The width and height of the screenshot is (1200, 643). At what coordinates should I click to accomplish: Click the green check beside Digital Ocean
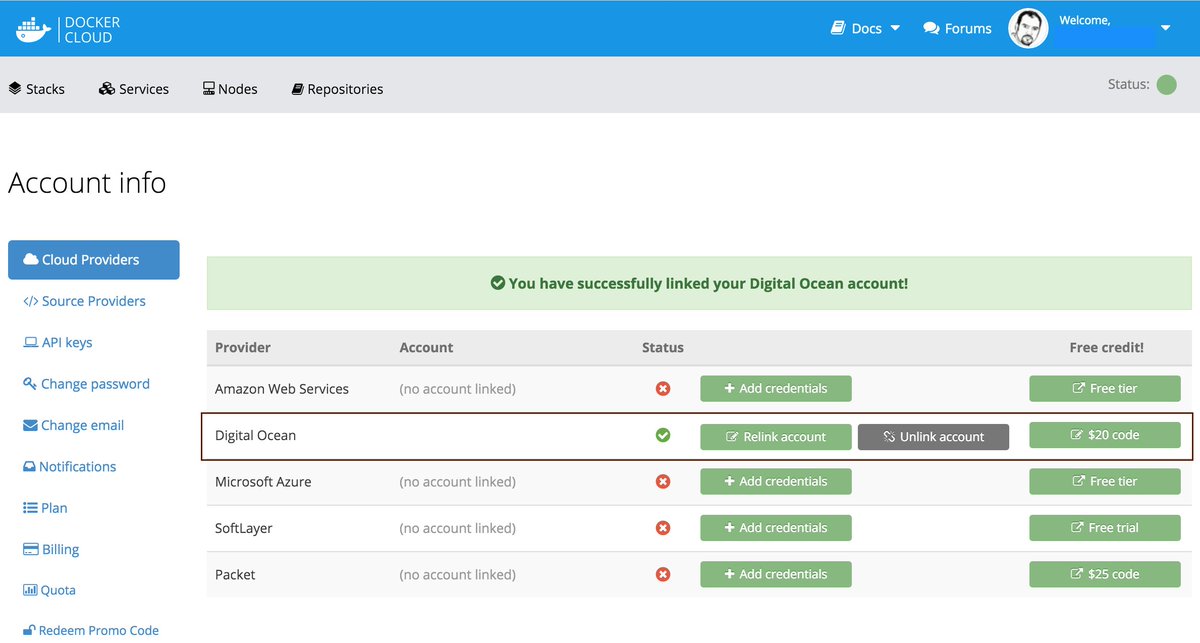pos(663,435)
